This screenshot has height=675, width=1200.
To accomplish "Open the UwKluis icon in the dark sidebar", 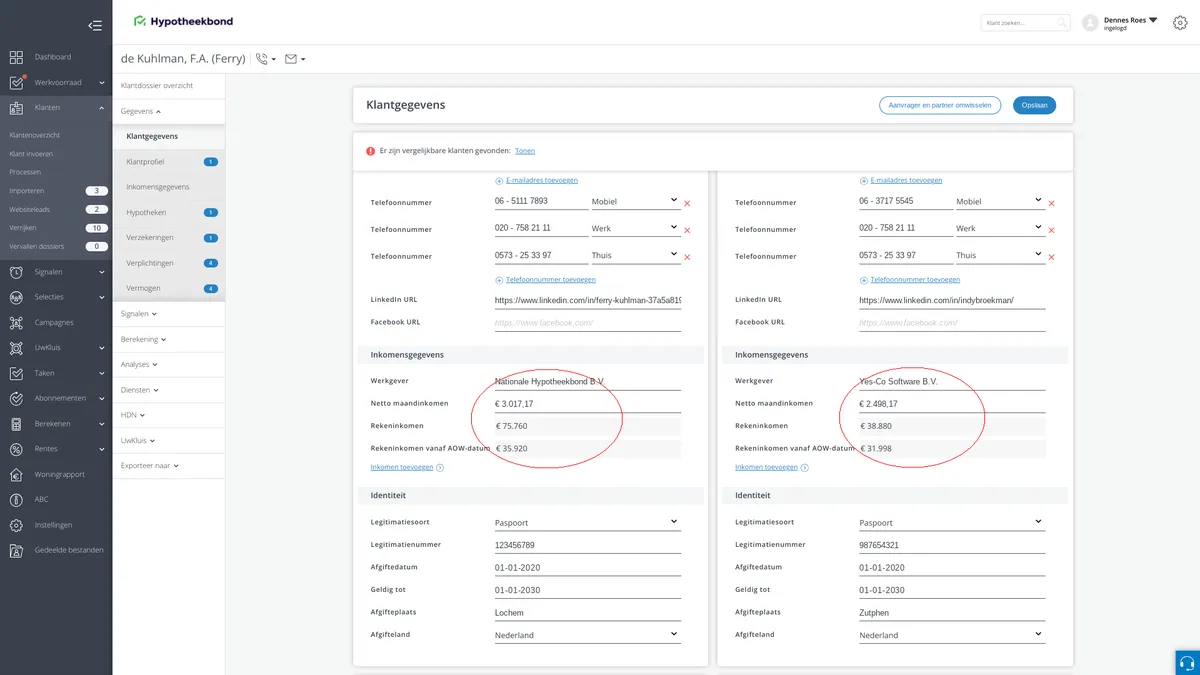I will pyautogui.click(x=16, y=348).
